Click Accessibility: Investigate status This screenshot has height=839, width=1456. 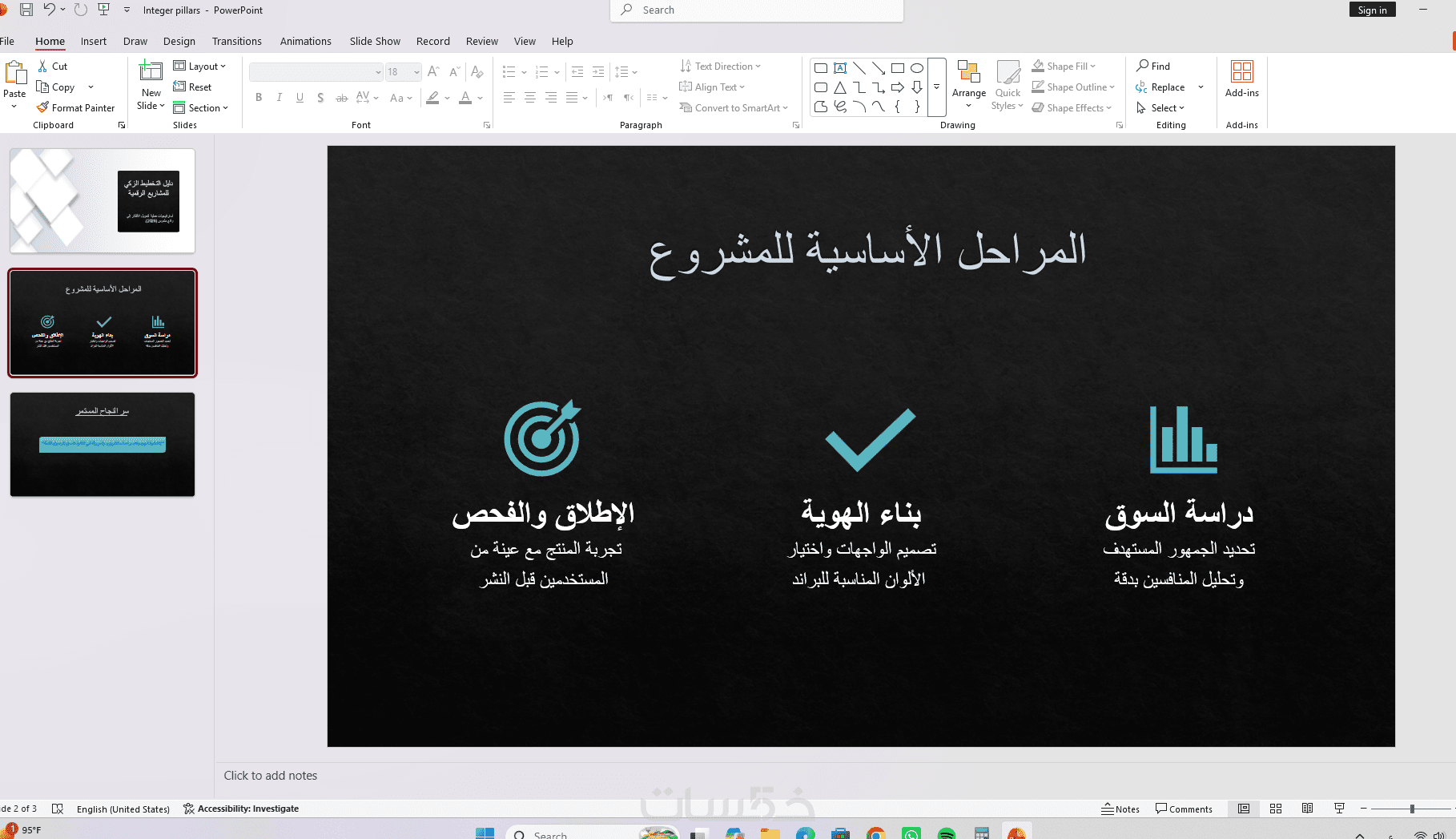241,809
